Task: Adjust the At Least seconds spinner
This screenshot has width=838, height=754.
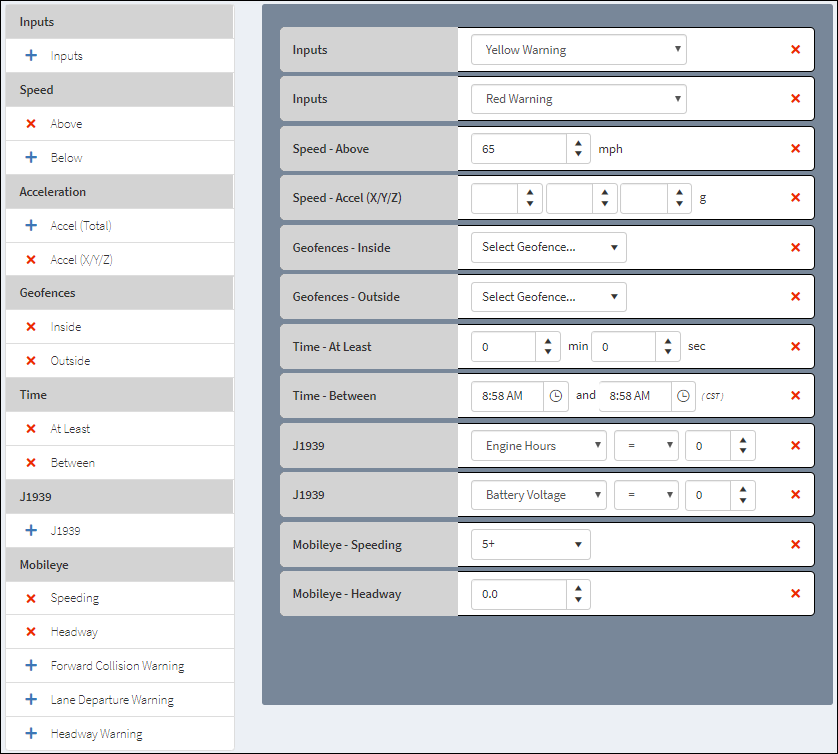Action: 668,347
